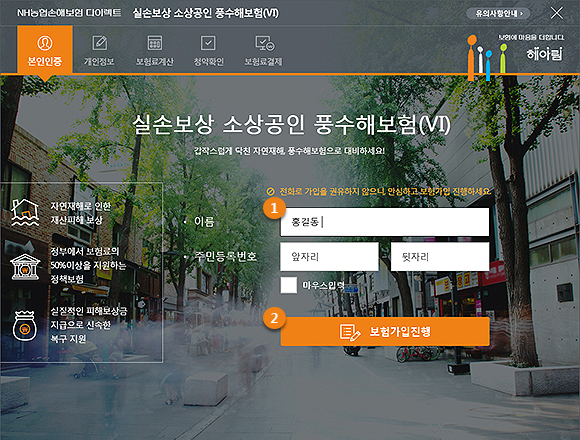Close the insurance signup window
The image size is (580, 440).
pos(556,13)
